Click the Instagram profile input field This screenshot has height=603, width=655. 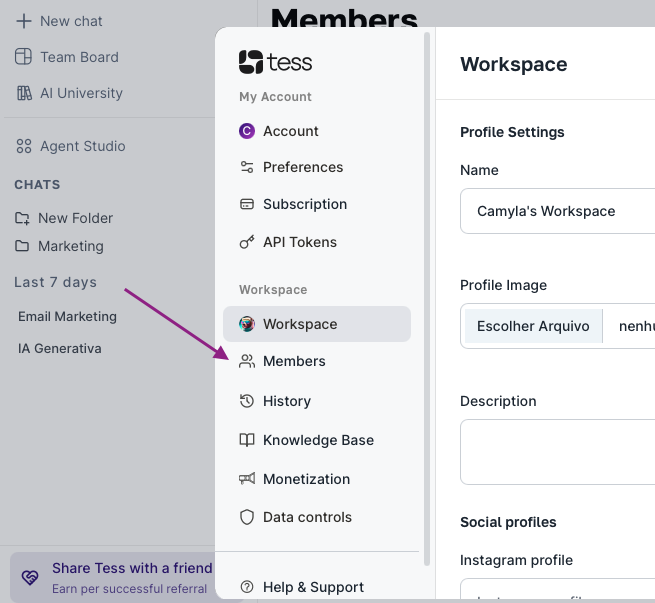click(x=557, y=589)
